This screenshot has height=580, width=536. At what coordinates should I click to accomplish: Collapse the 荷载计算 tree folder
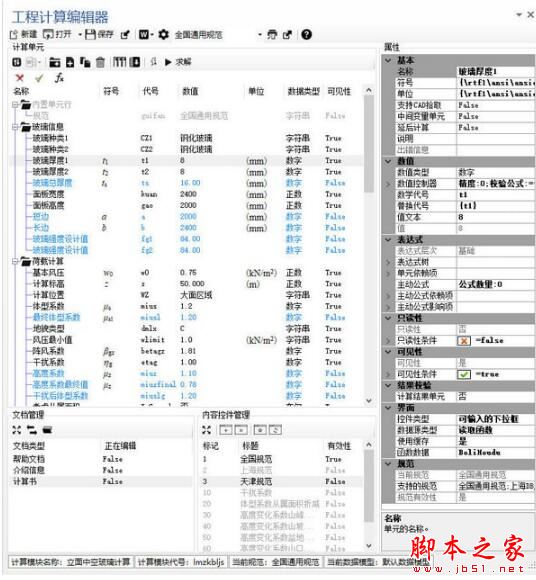(x=15, y=262)
